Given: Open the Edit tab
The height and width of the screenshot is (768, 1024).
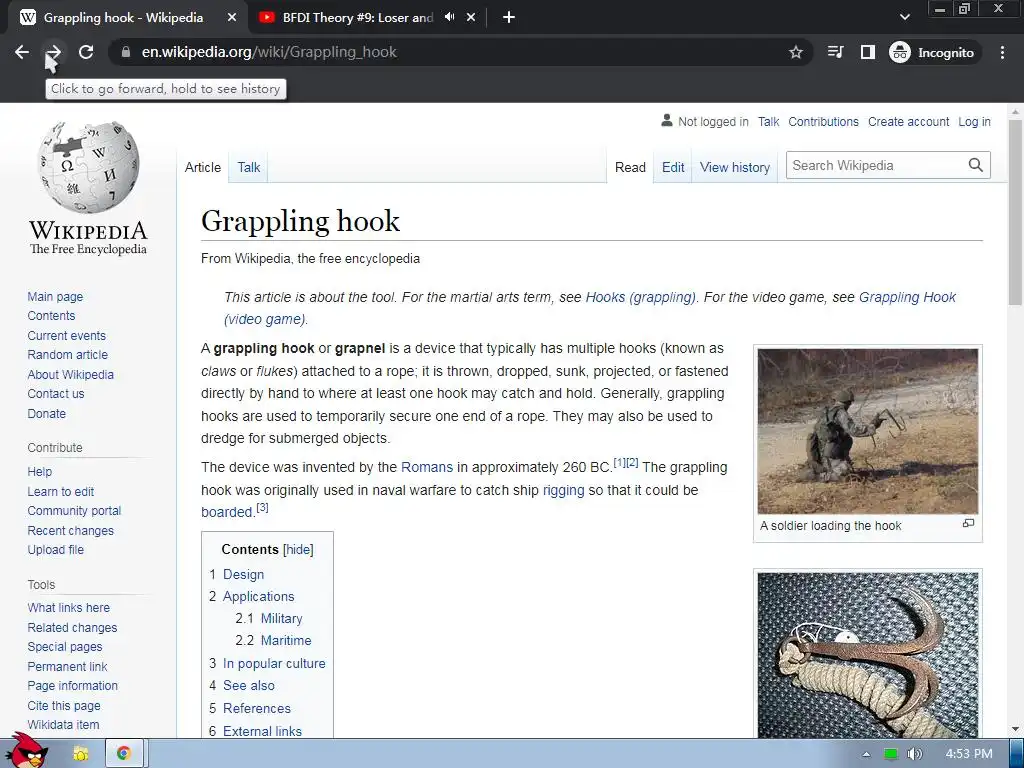Looking at the screenshot, I should coord(673,167).
